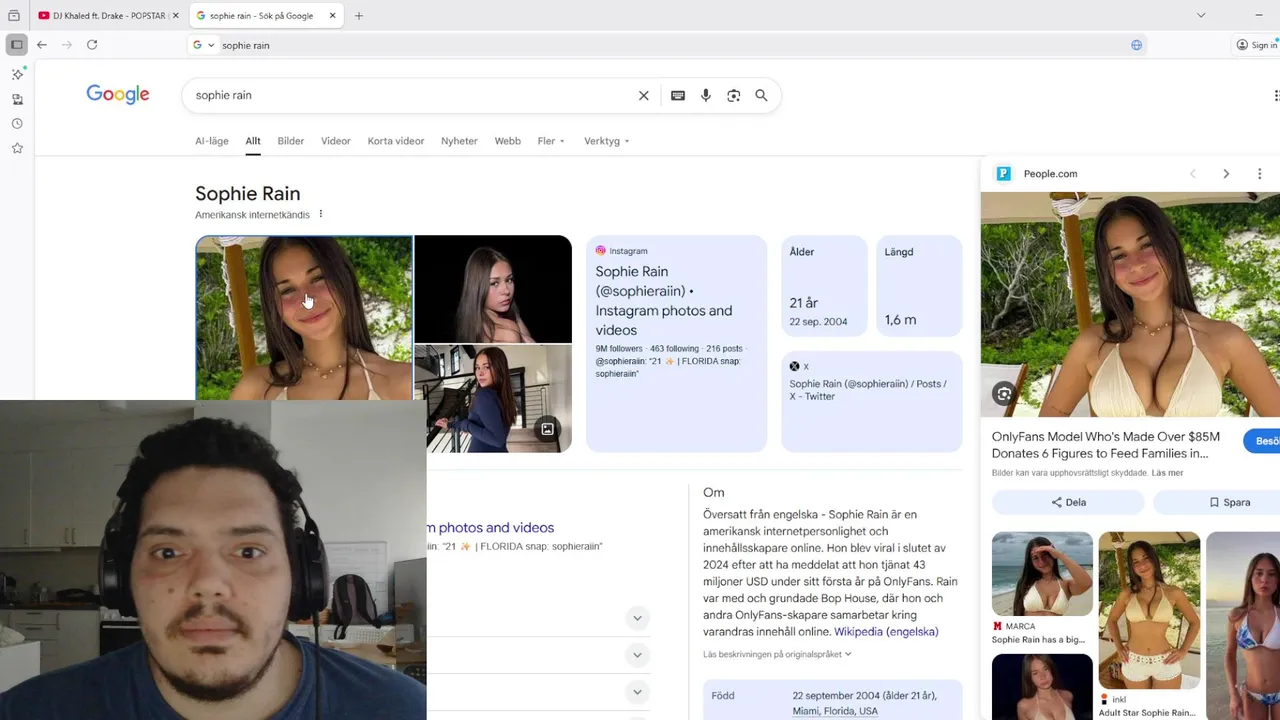The image size is (1280, 720).
Task: Open a new browser tab with plus icon
Action: (359, 16)
